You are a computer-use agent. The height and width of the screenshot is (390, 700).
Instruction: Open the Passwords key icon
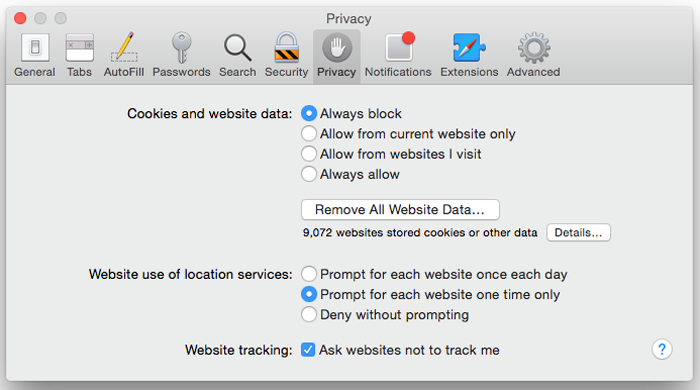point(181,47)
